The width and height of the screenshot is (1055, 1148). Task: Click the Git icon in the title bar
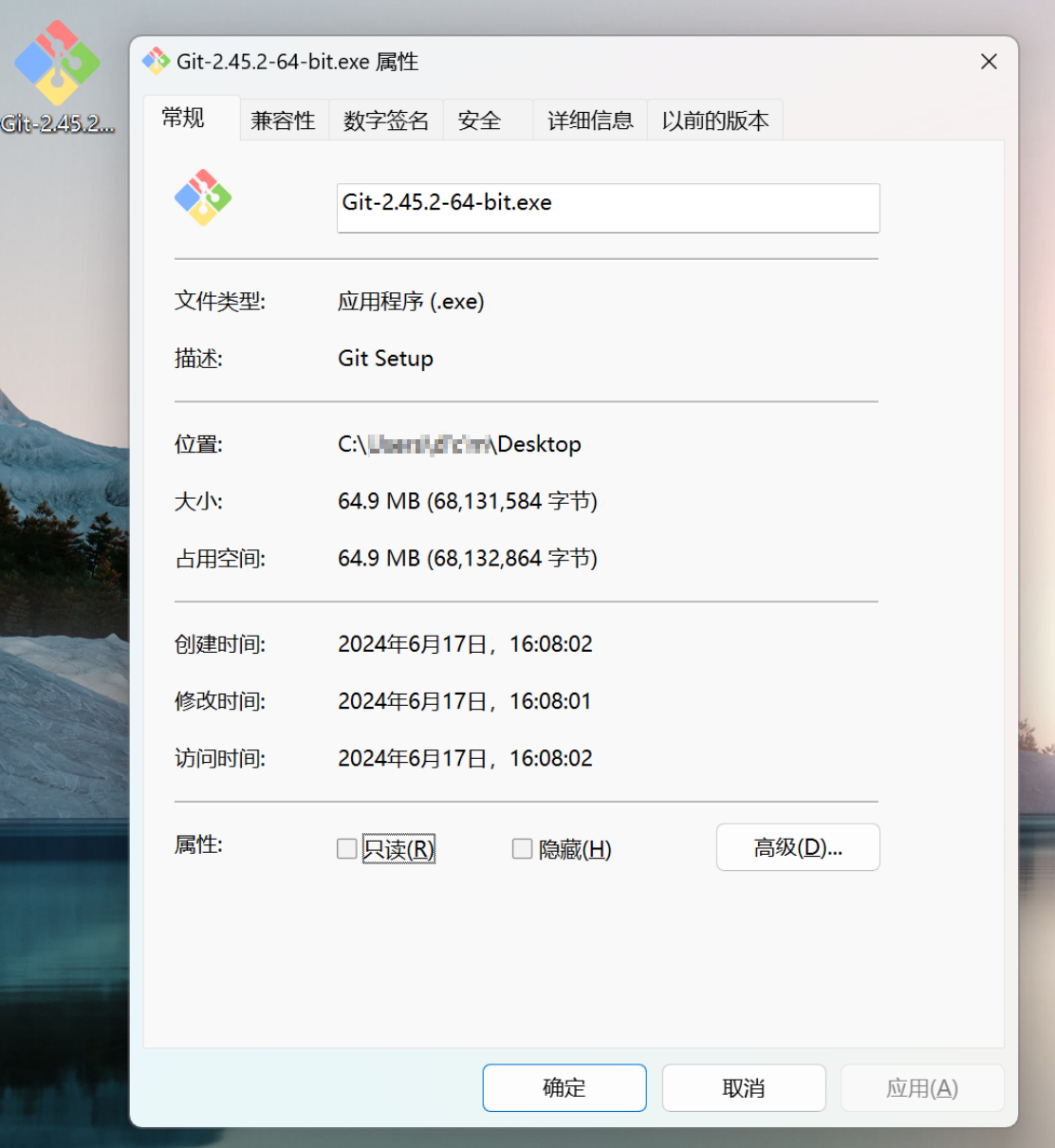[156, 61]
